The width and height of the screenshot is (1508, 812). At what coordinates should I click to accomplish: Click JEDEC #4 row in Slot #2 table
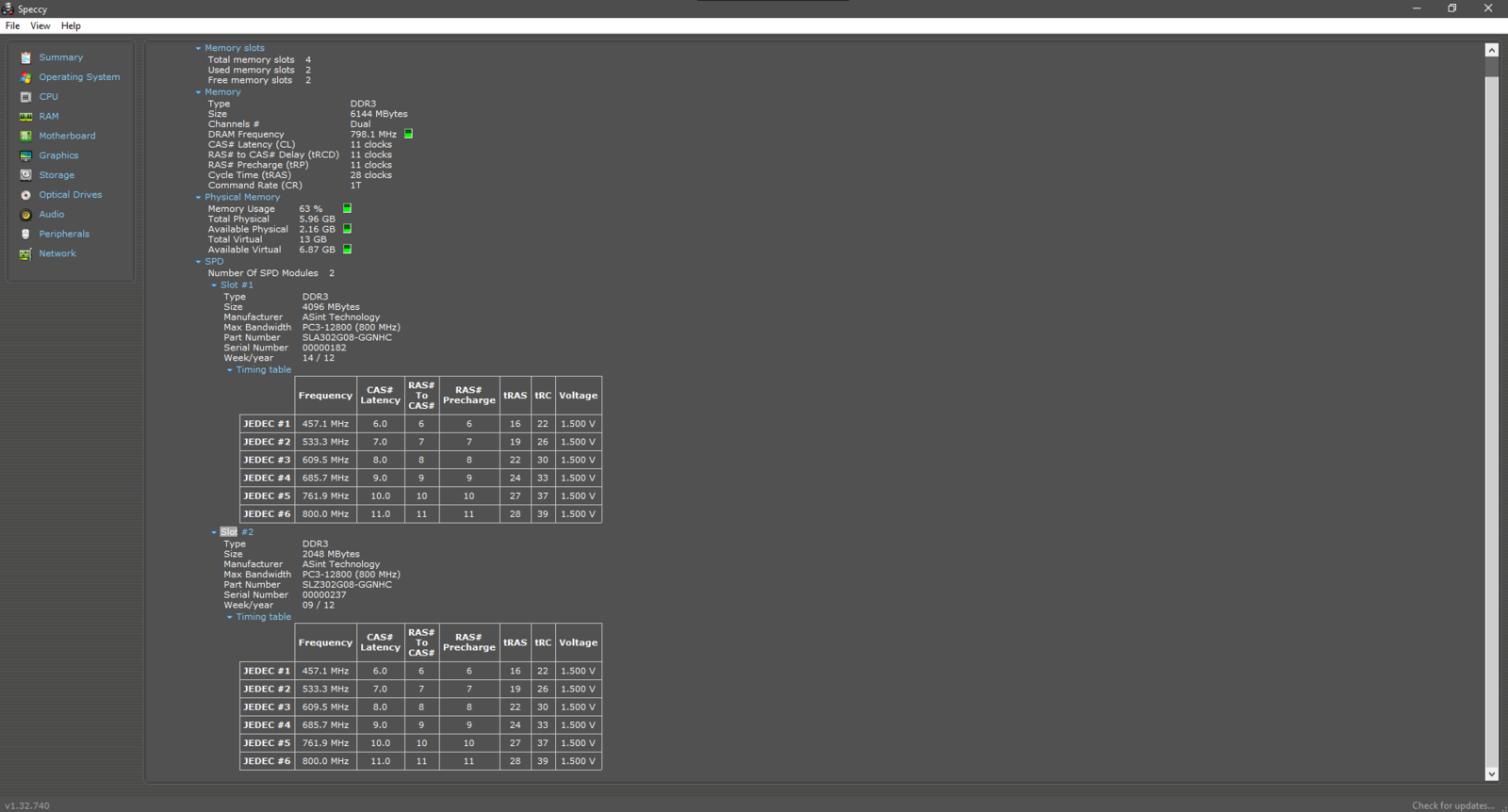pyautogui.click(x=420, y=725)
